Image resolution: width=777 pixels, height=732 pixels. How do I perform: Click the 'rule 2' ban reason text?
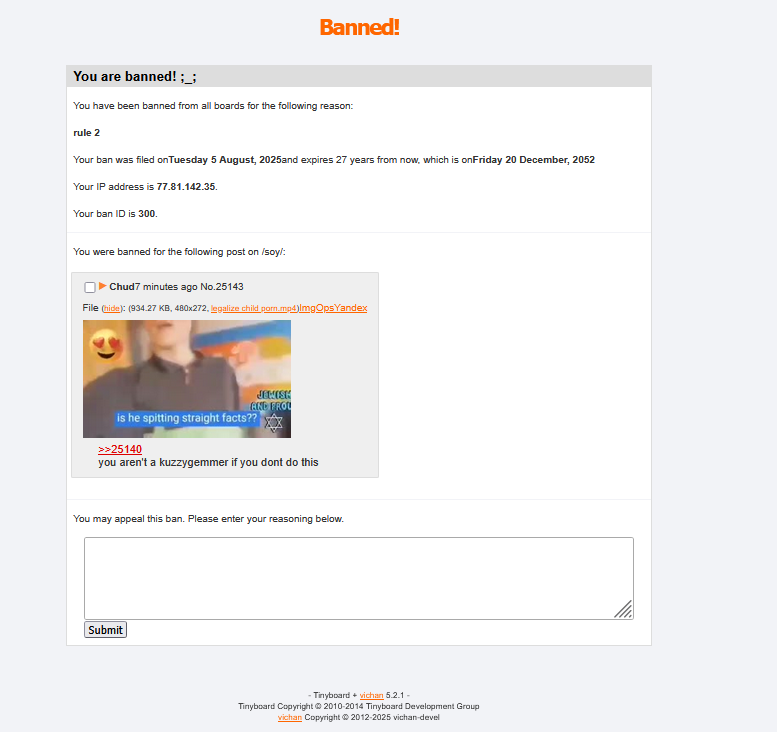coord(87,133)
